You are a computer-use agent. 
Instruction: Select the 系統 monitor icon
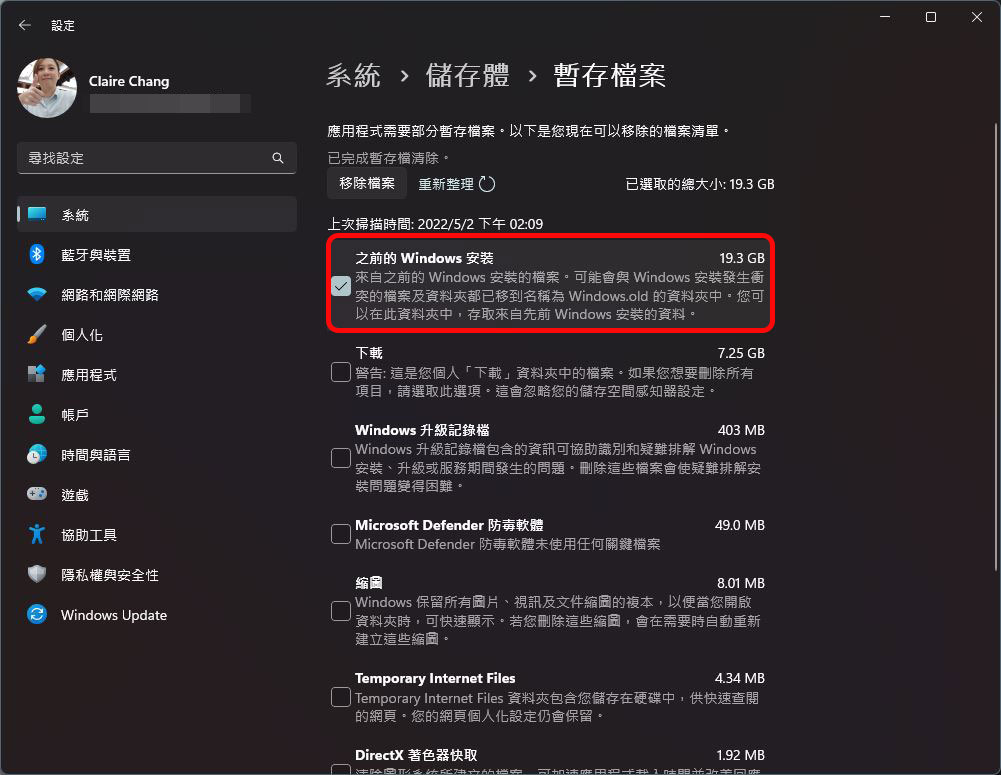37,214
